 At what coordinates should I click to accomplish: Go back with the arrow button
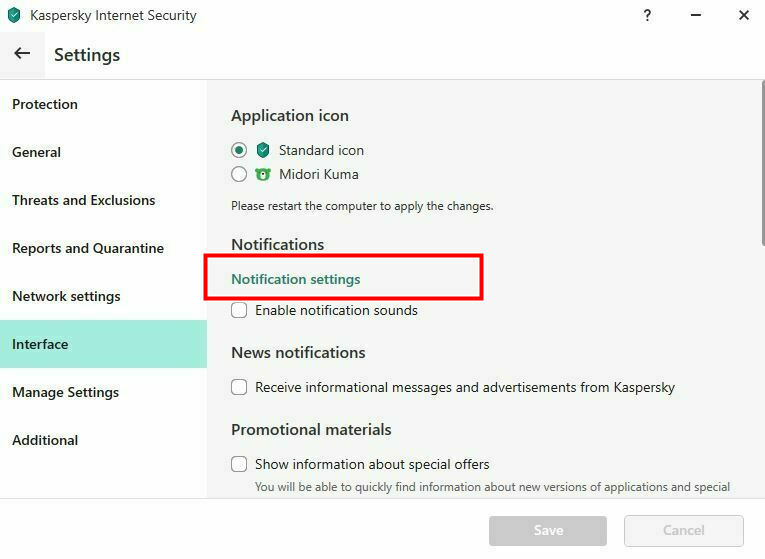pos(22,54)
